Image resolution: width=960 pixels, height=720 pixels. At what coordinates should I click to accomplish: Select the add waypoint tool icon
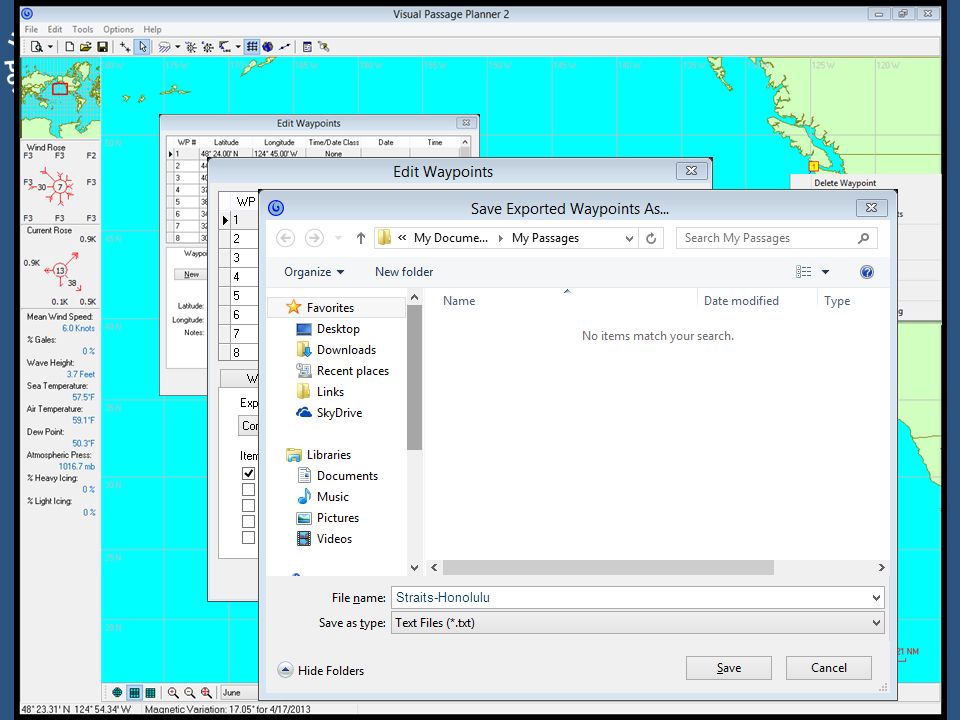click(125, 47)
